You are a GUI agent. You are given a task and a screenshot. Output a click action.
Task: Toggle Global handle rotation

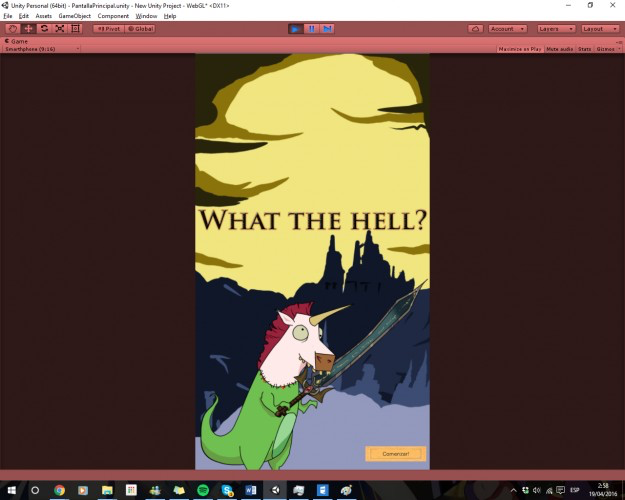(x=140, y=29)
